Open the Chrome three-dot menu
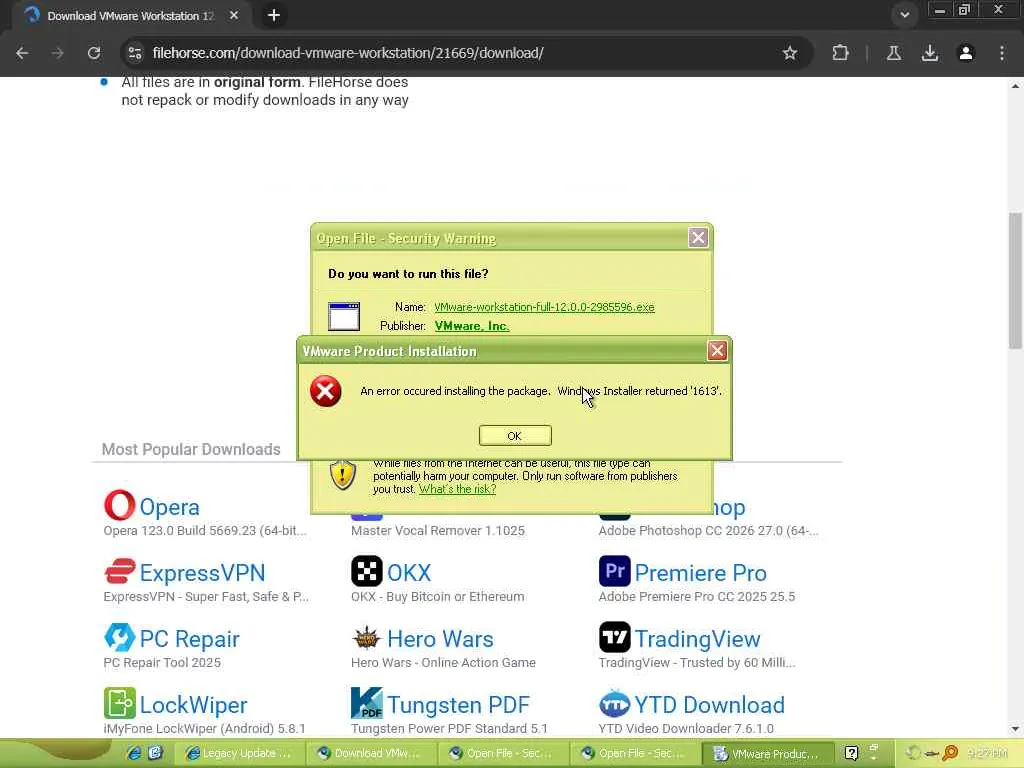This screenshot has width=1024, height=768. pyautogui.click(x=1002, y=53)
